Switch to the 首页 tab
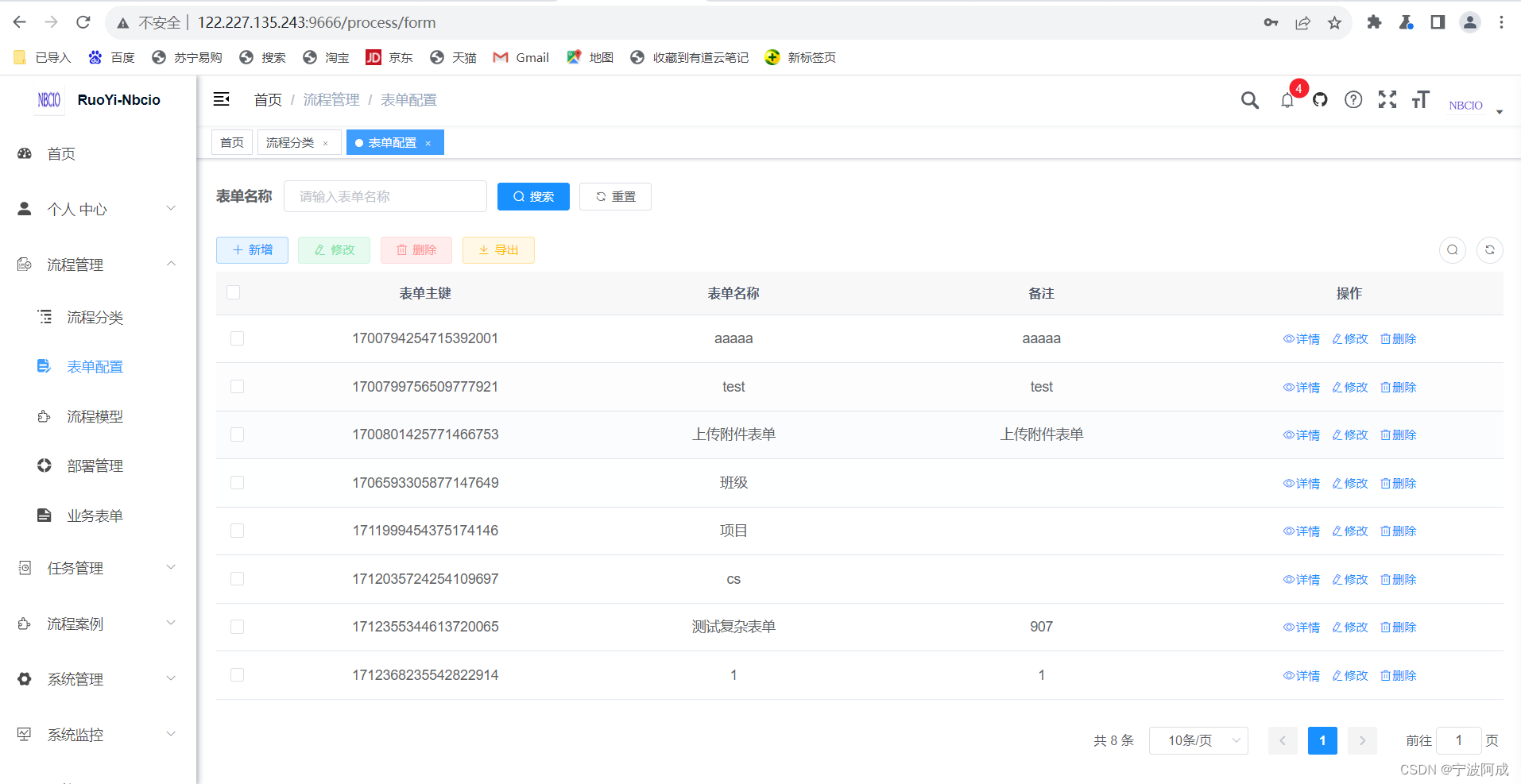1521x784 pixels. tap(232, 143)
